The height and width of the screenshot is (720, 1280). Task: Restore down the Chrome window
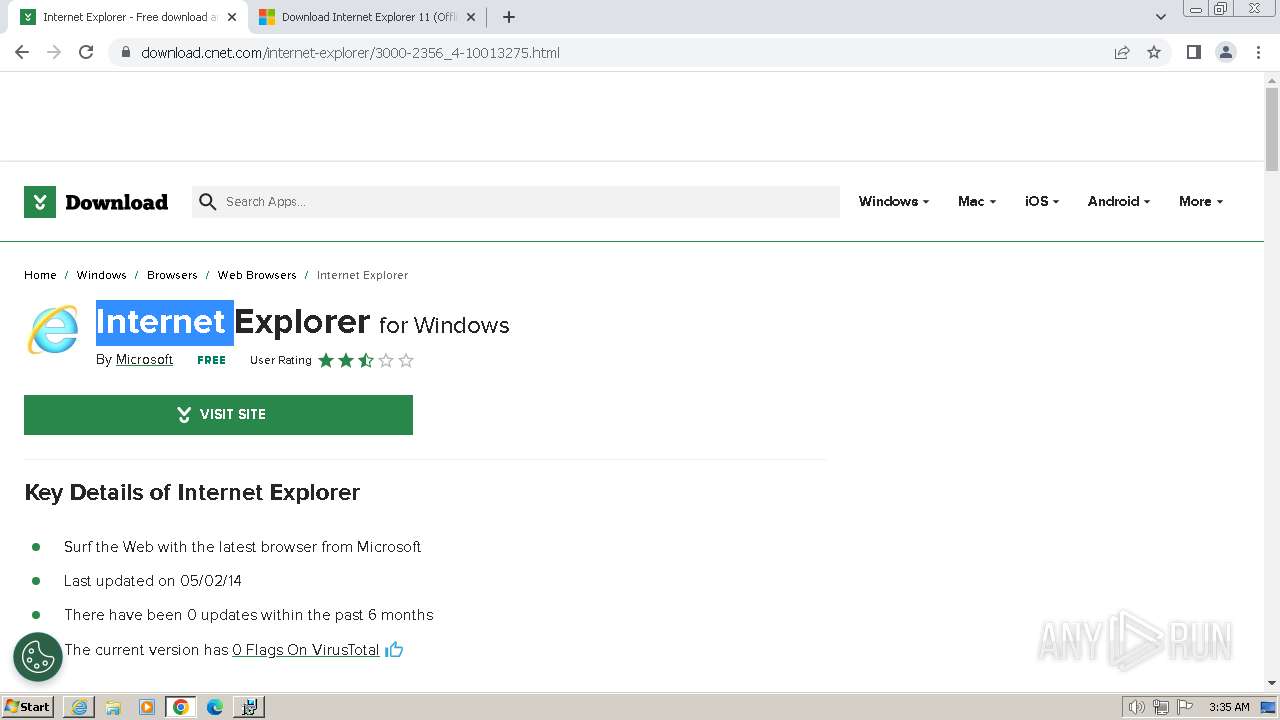(x=1220, y=9)
